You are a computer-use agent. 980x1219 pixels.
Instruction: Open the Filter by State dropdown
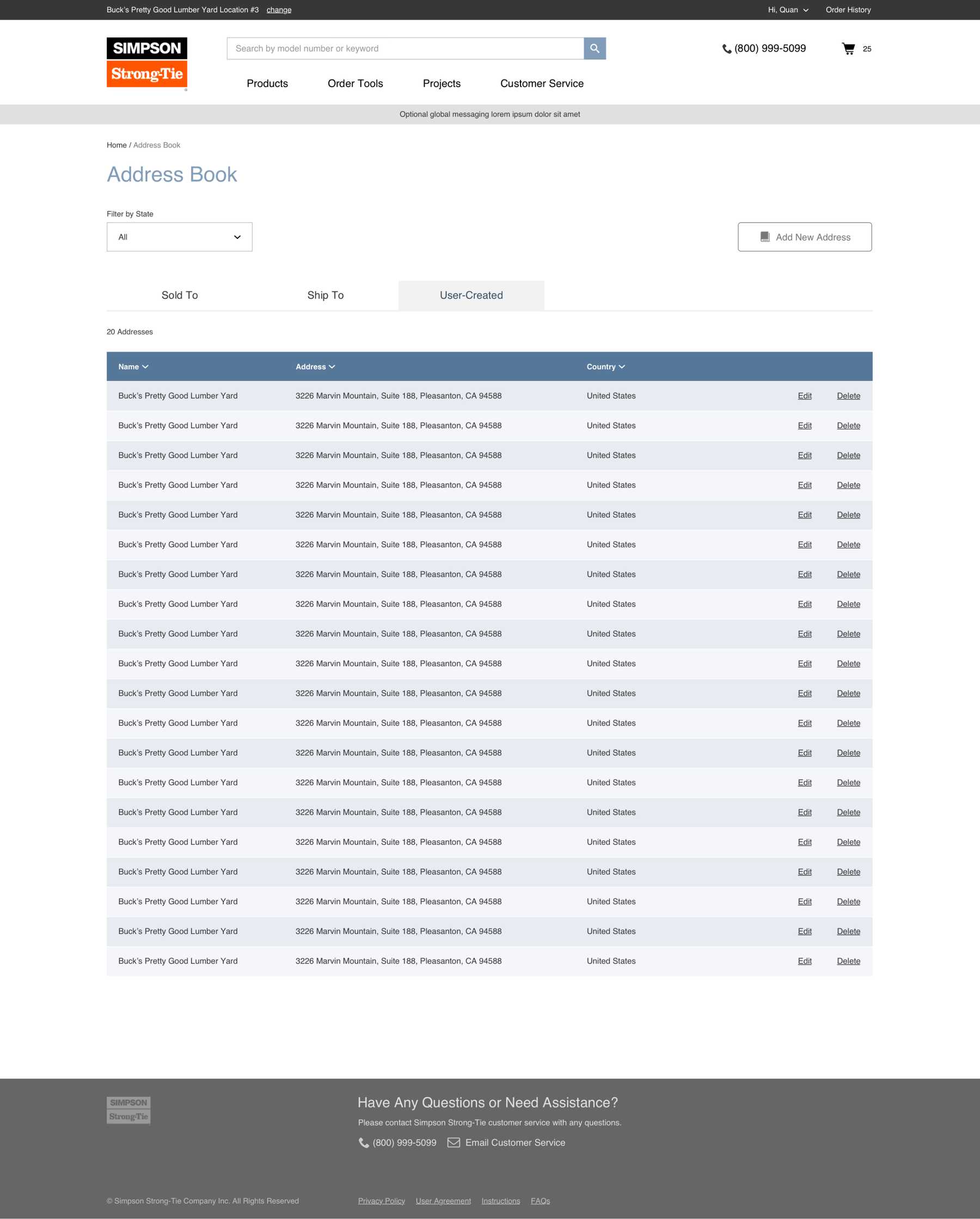point(179,237)
